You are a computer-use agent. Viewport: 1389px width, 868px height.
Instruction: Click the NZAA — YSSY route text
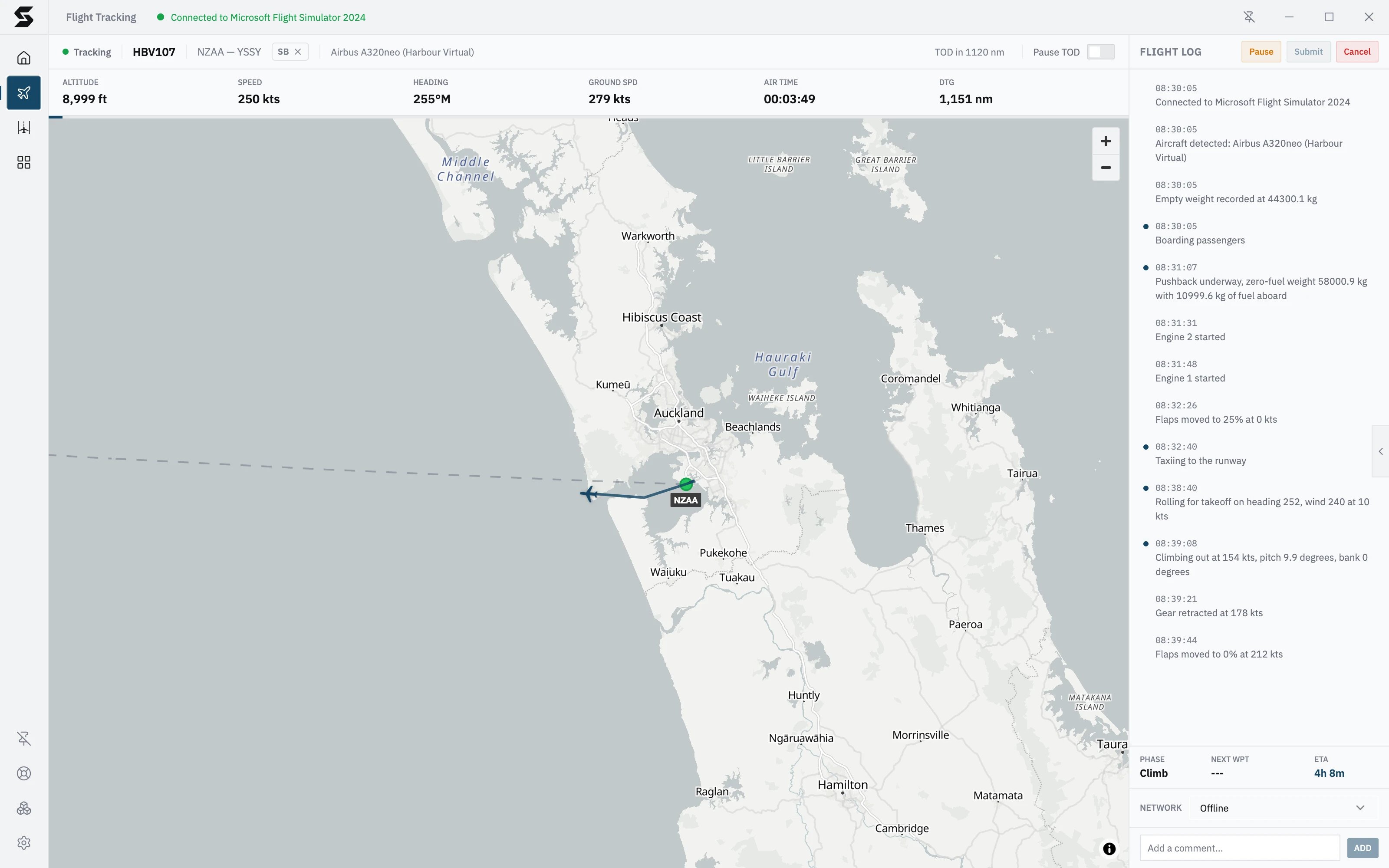coord(229,52)
